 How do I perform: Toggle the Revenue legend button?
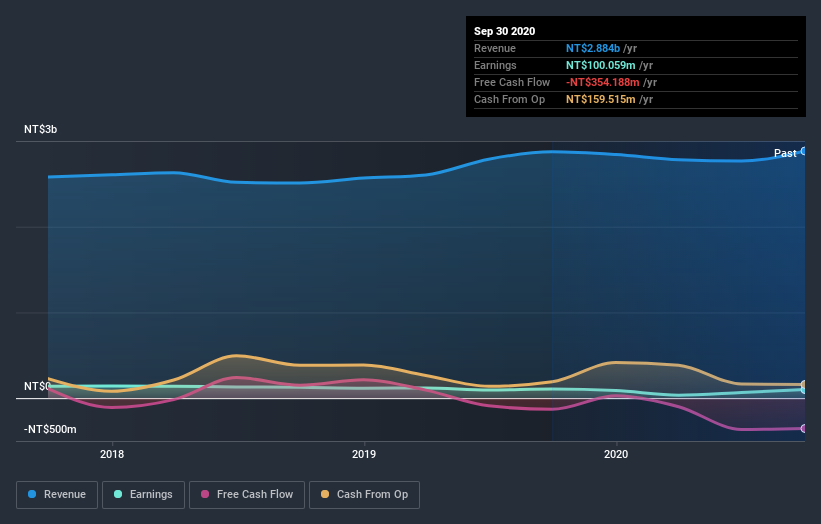[x=57, y=495]
